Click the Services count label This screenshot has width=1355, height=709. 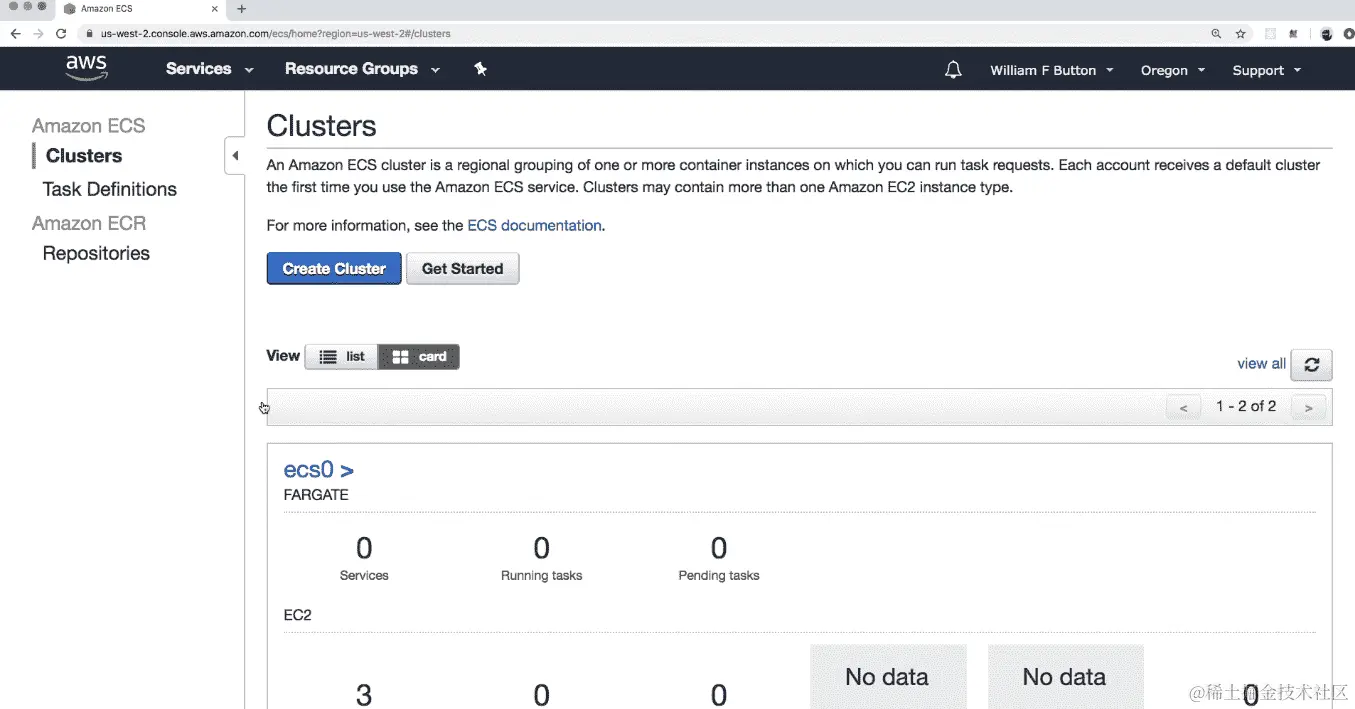pos(364,575)
